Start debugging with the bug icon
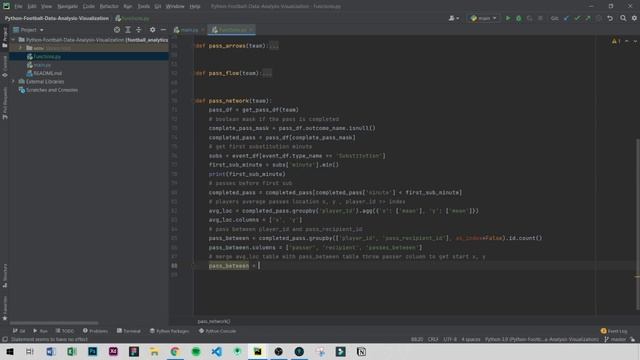 pos(518,18)
